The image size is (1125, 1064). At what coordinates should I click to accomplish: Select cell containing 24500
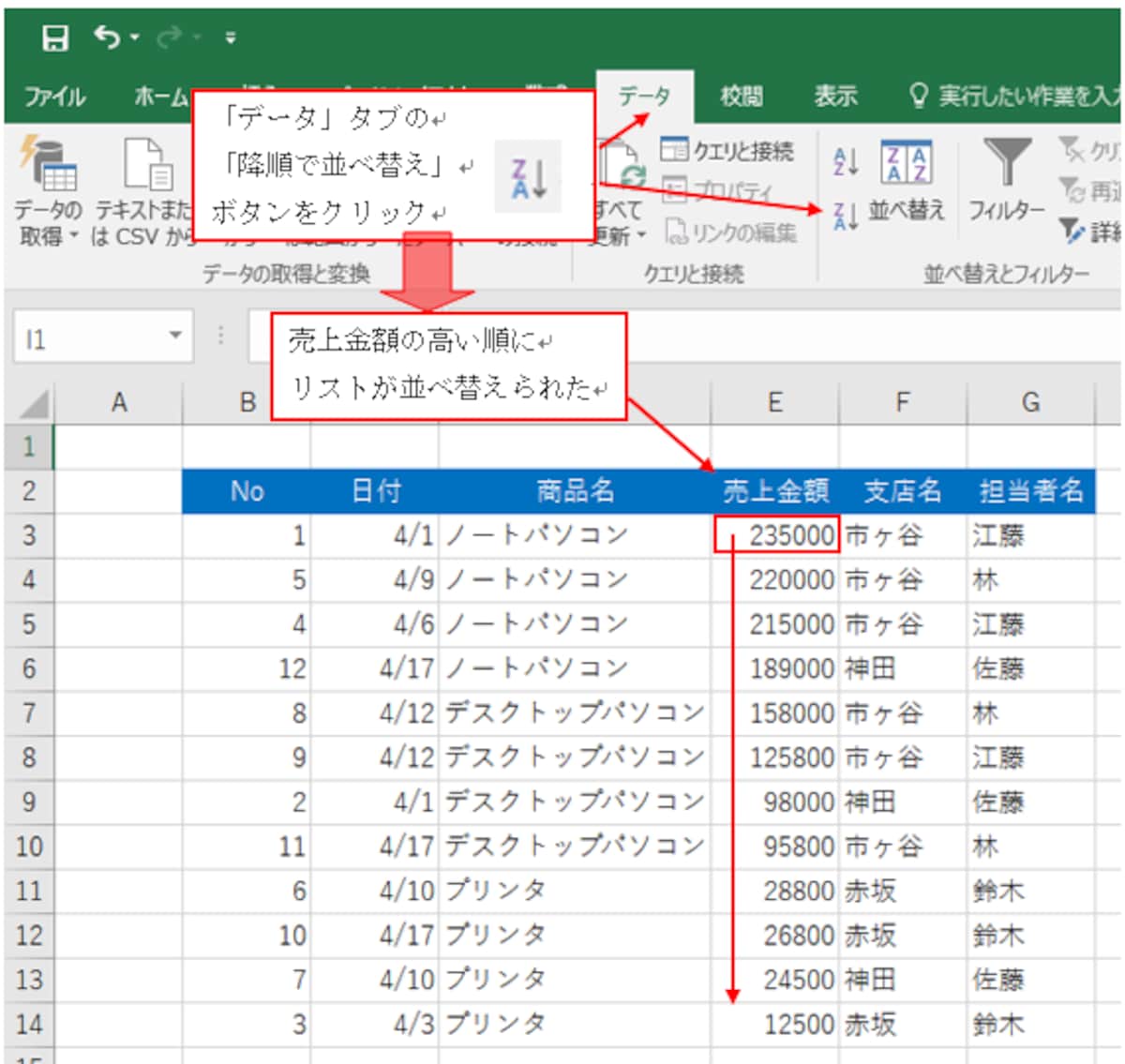point(775,979)
